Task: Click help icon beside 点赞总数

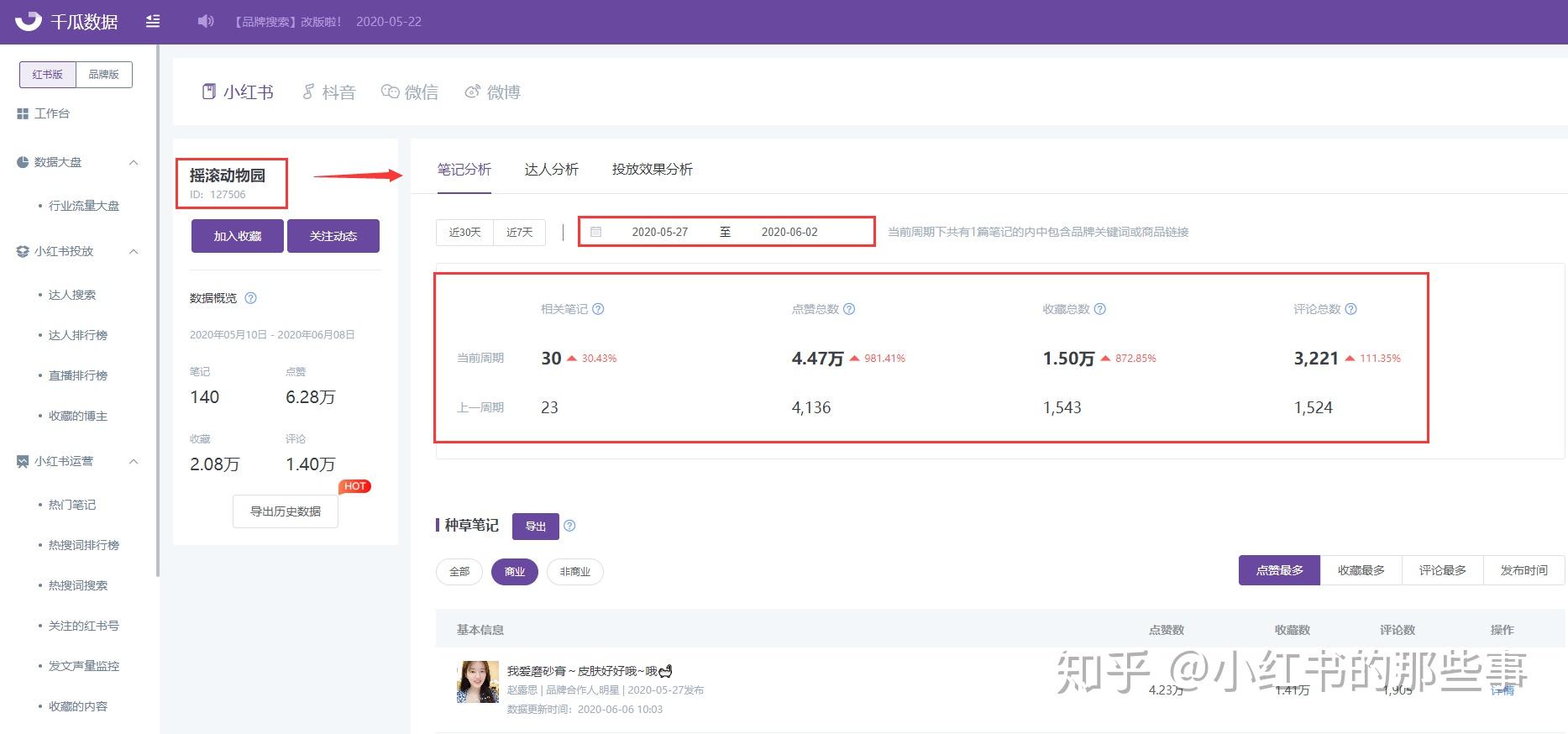Action: pyautogui.click(x=849, y=309)
